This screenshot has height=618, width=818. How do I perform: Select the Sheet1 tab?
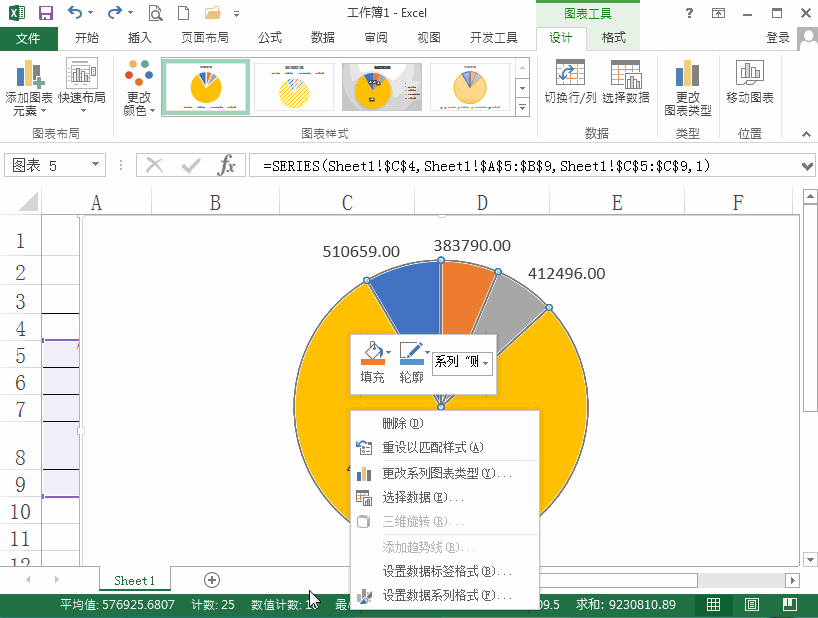(x=135, y=580)
